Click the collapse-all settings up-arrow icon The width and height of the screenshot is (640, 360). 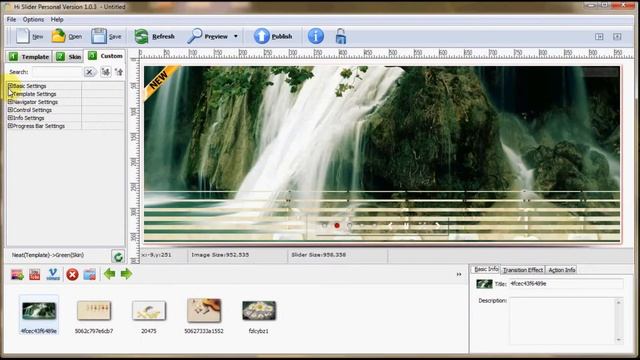click(119, 72)
